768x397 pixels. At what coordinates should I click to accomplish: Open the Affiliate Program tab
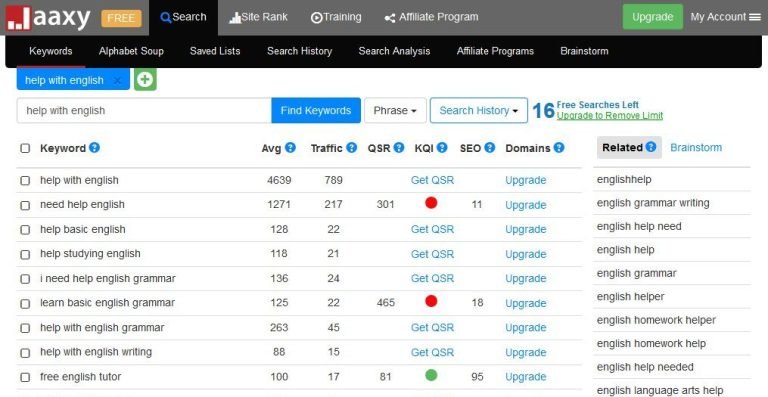pos(432,18)
